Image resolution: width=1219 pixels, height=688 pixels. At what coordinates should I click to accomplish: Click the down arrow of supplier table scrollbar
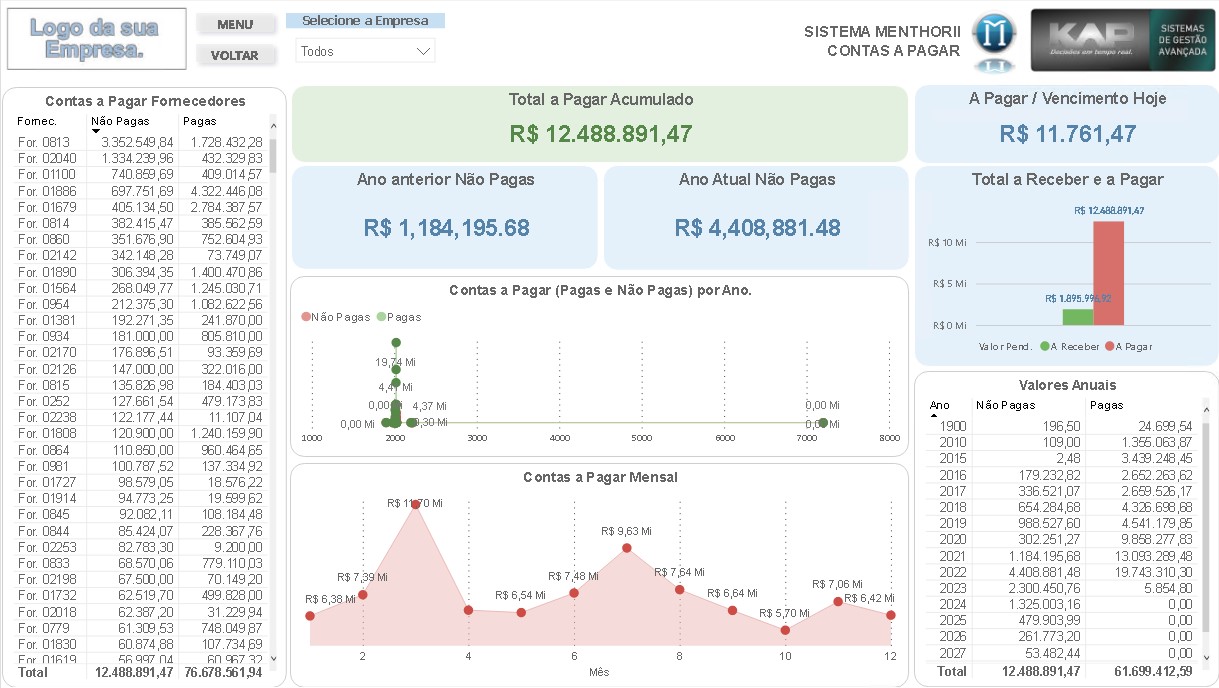[273, 659]
